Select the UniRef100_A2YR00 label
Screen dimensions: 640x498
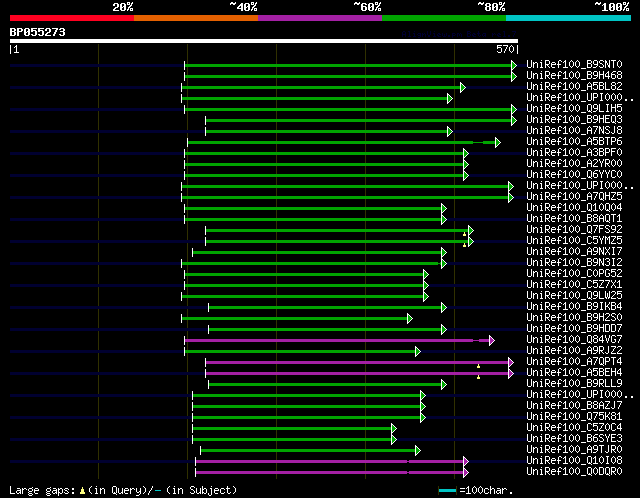[574, 164]
